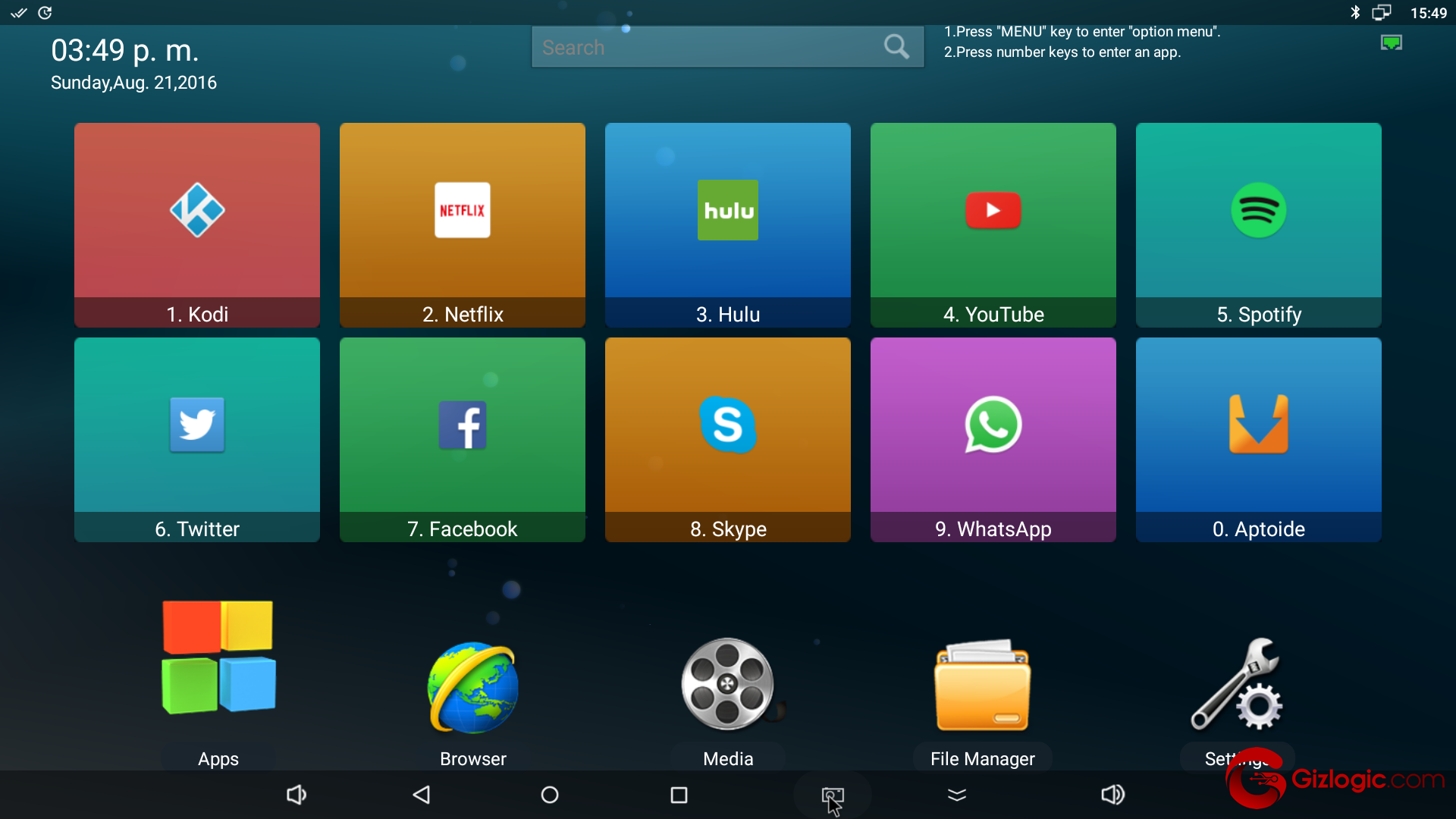Click the '5. Spotify' label

[1259, 314]
